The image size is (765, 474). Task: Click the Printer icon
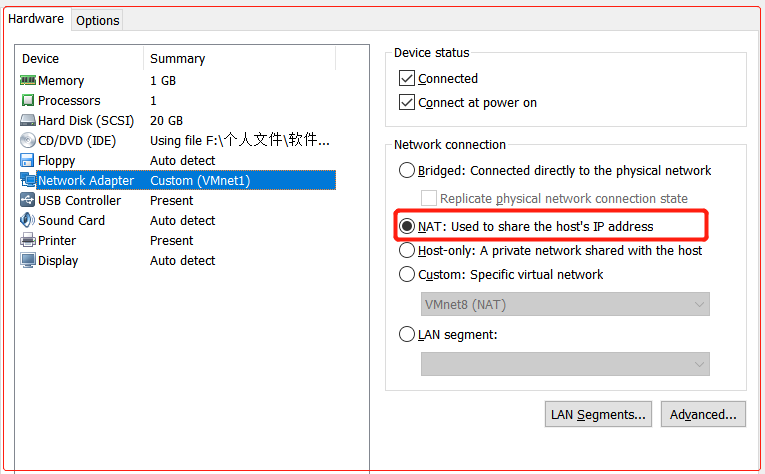pos(28,240)
